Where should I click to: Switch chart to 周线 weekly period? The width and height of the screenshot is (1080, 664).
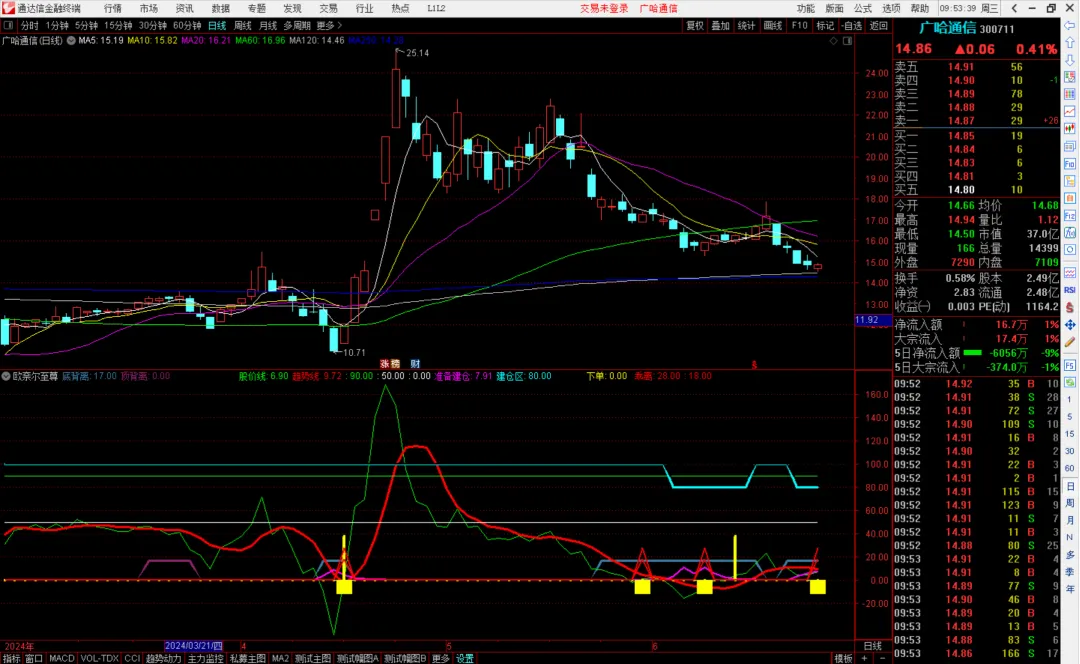pos(242,25)
